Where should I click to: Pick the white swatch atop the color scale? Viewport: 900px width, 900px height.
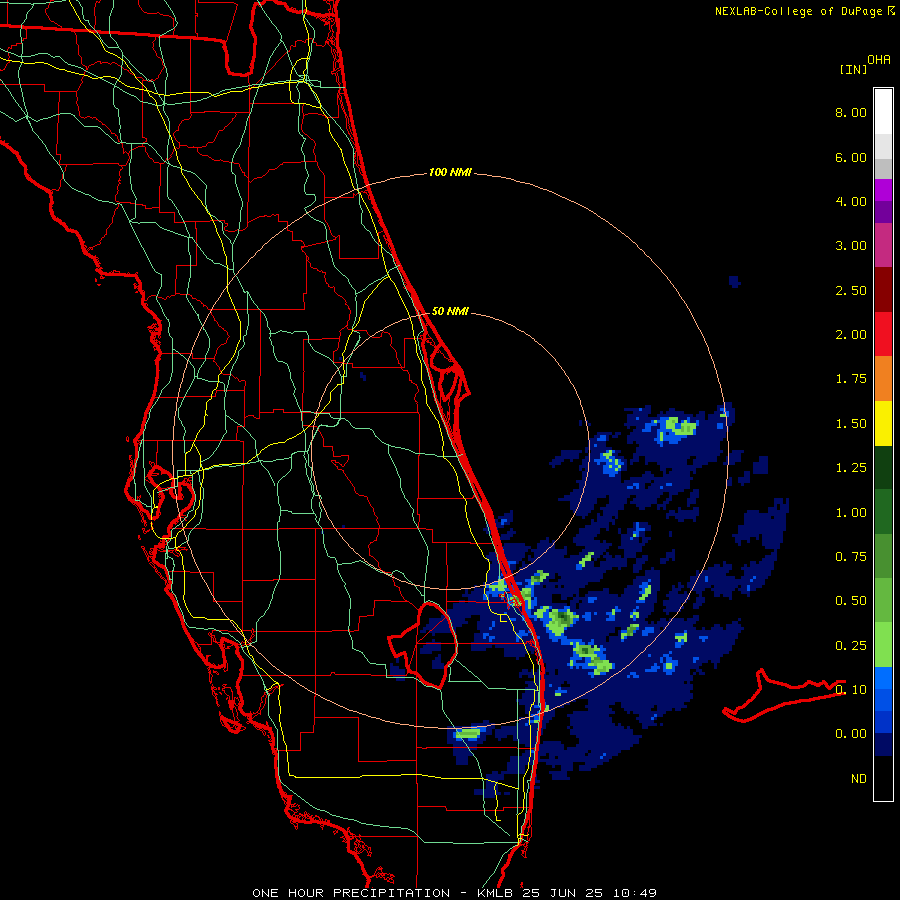[x=883, y=111]
